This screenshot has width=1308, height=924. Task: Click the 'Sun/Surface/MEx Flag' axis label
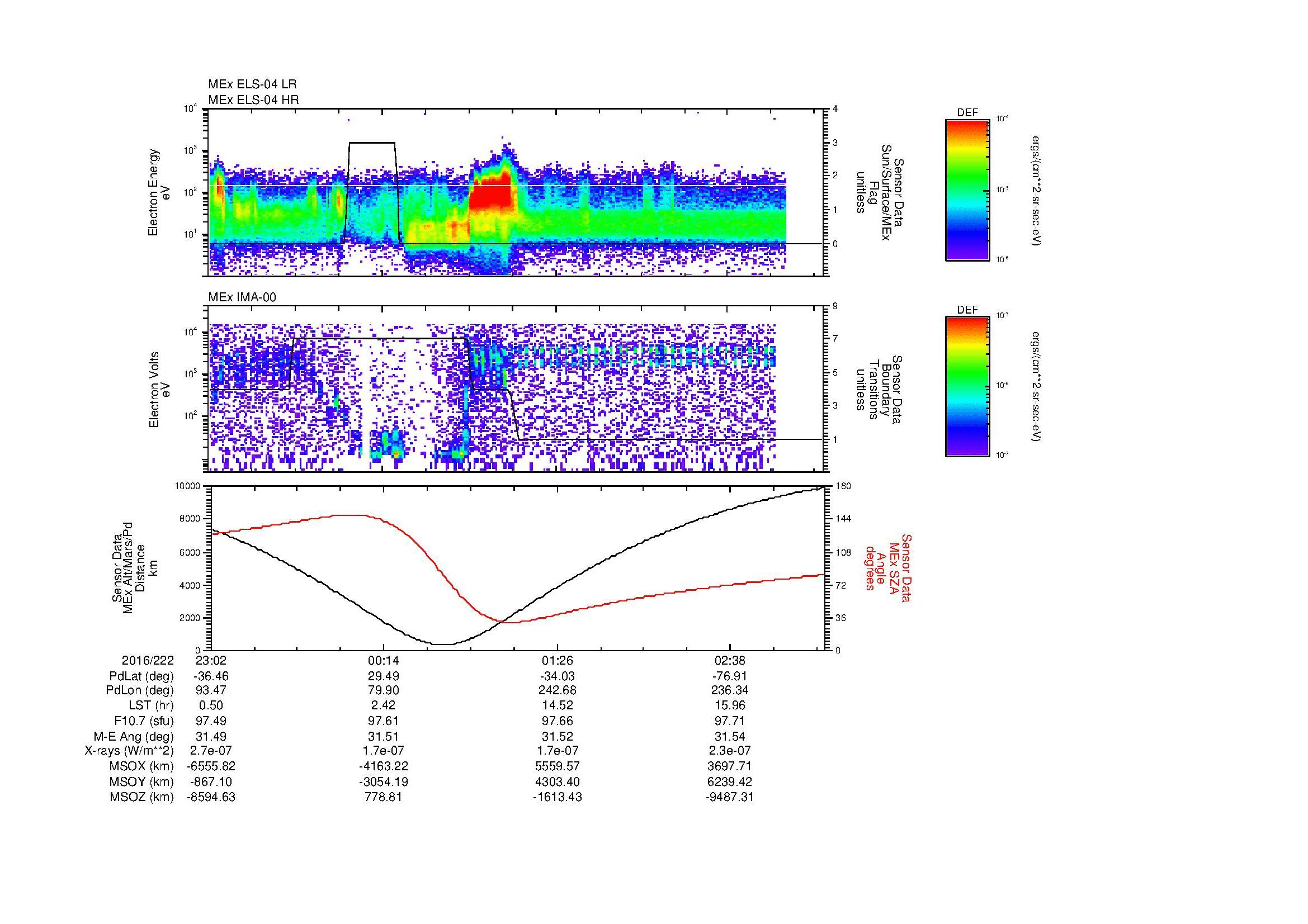pyautogui.click(x=880, y=193)
